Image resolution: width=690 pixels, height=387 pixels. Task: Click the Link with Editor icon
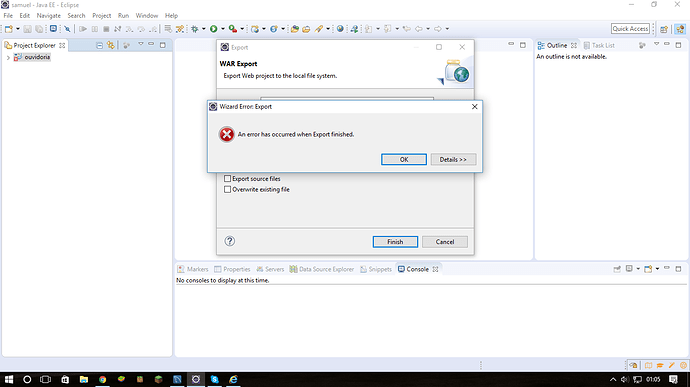[x=110, y=45]
